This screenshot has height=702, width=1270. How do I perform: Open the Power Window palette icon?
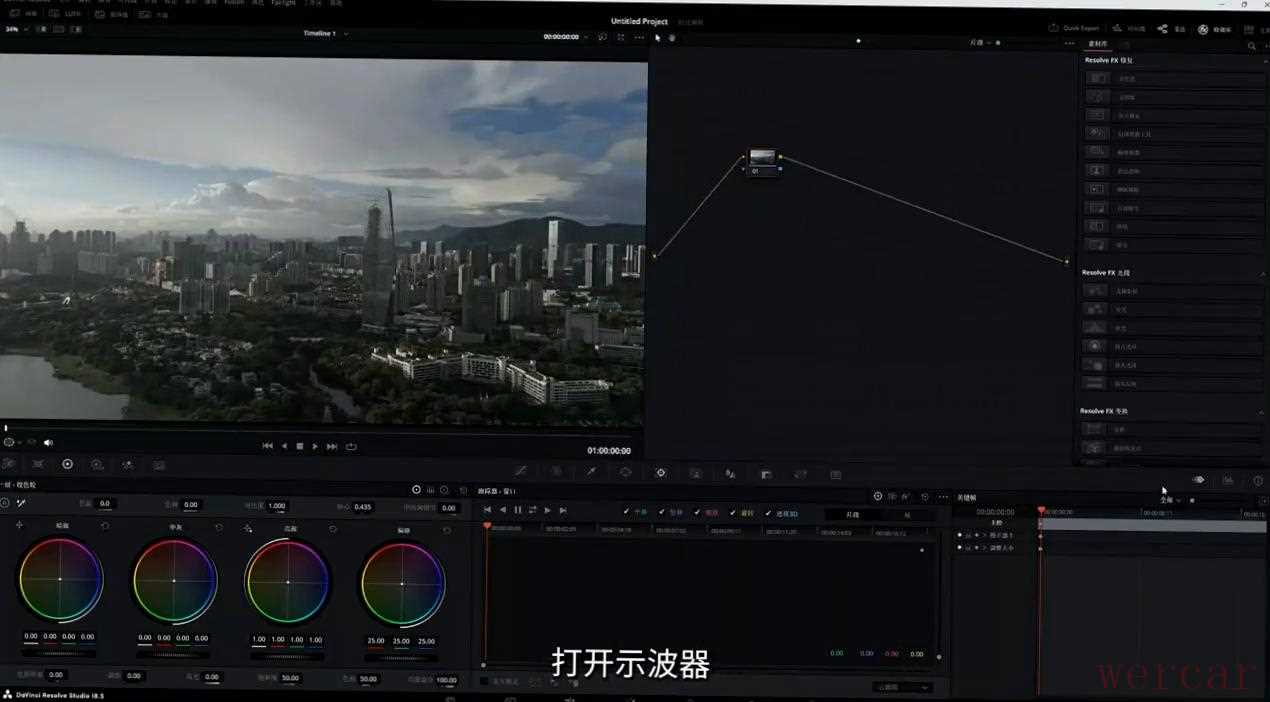(x=625, y=472)
